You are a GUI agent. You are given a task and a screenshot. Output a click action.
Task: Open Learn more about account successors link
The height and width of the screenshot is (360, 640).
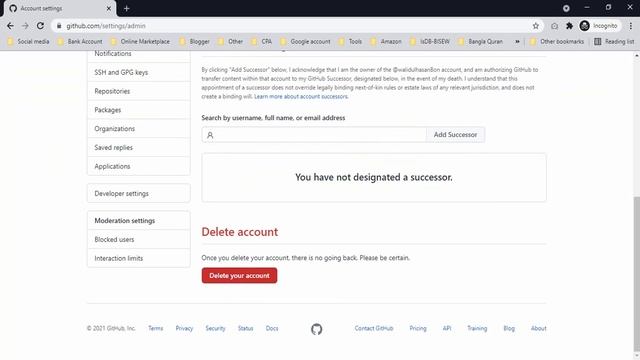point(301,97)
